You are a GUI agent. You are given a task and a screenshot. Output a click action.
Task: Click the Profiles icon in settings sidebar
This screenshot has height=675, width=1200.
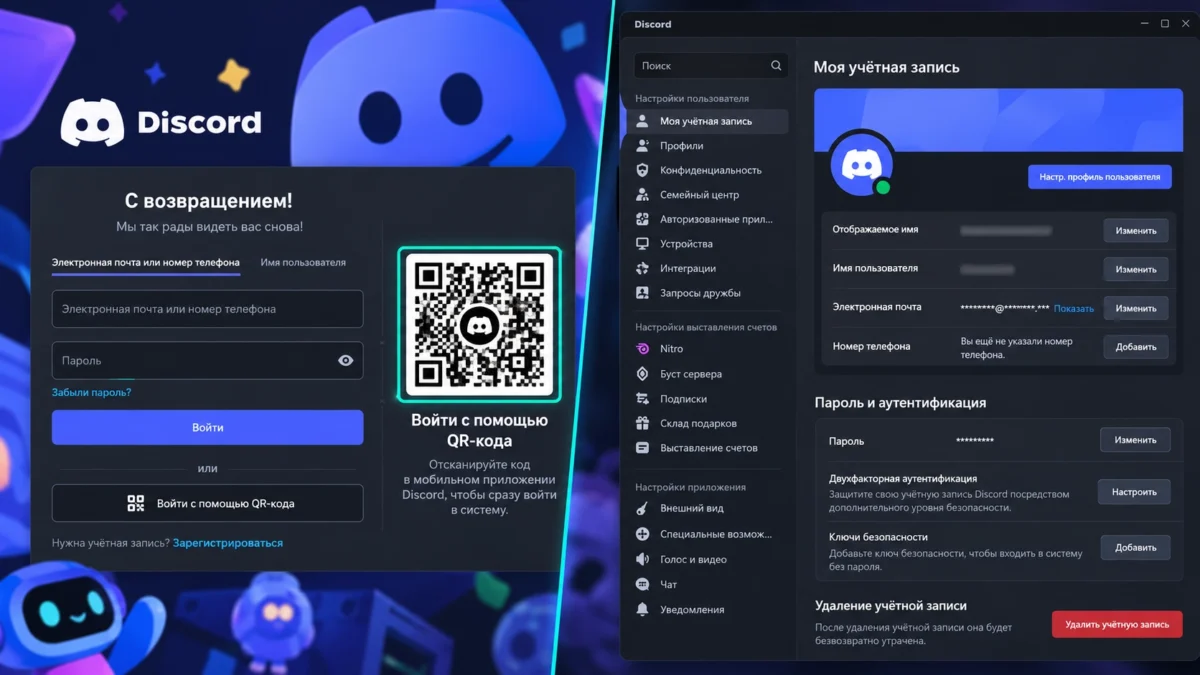642,146
